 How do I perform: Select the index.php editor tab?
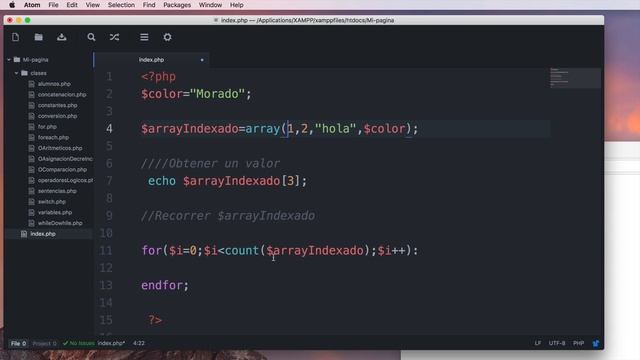tap(151, 60)
